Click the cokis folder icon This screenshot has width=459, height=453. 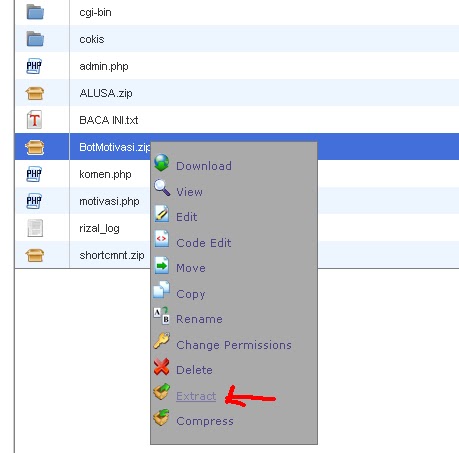click(x=35, y=39)
